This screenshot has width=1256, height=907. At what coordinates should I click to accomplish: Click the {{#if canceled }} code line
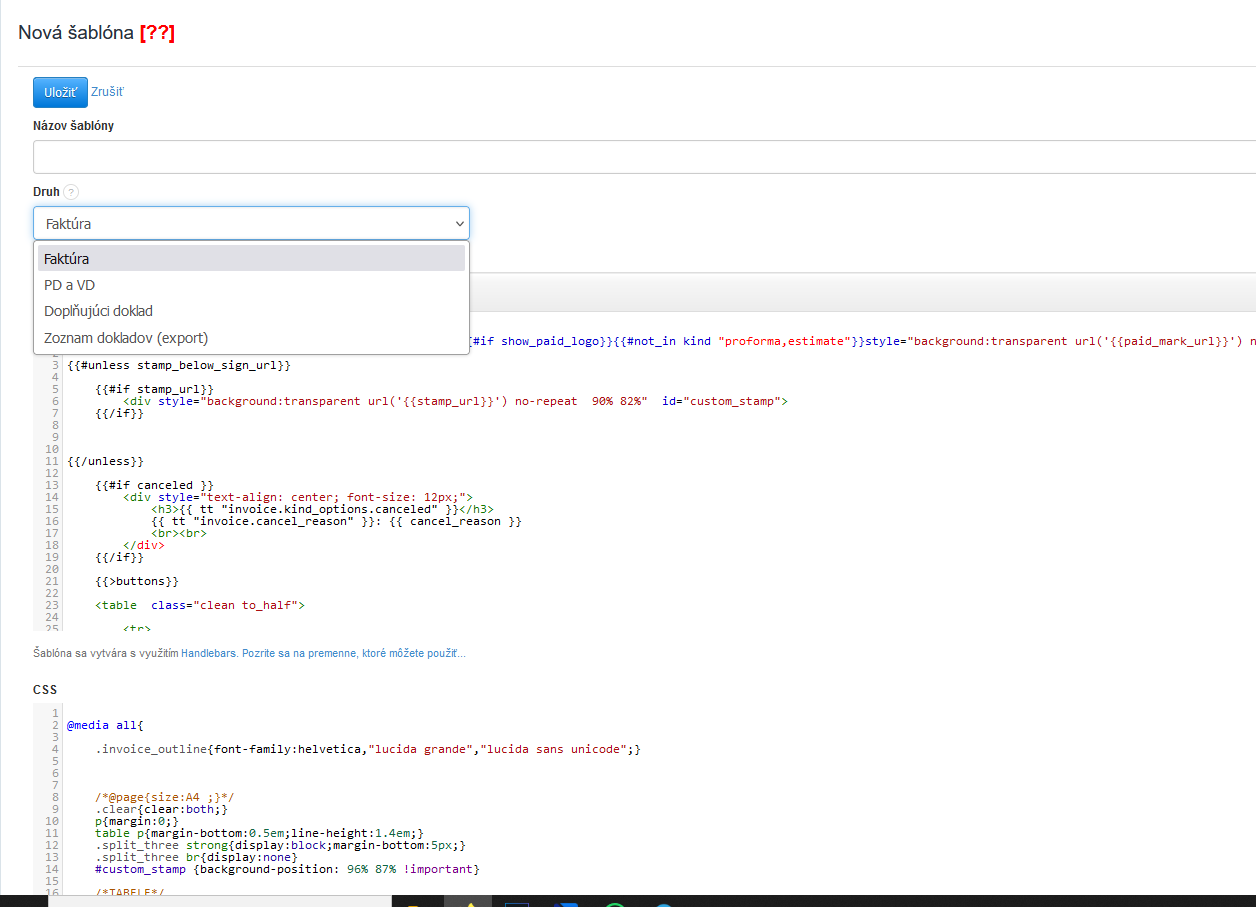point(154,485)
